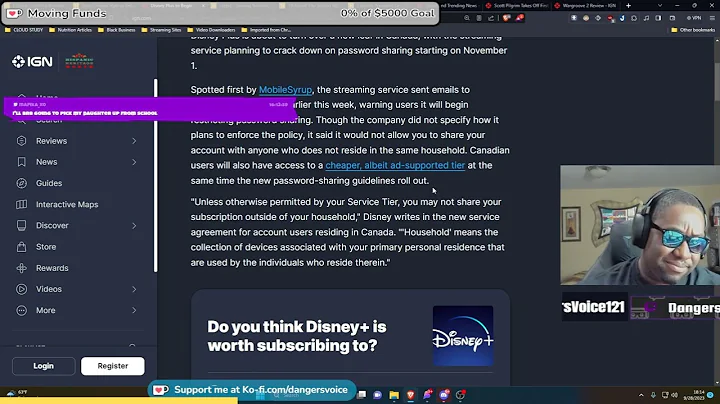
Task: Open the Other bookmarks folder
Action: (693, 30)
